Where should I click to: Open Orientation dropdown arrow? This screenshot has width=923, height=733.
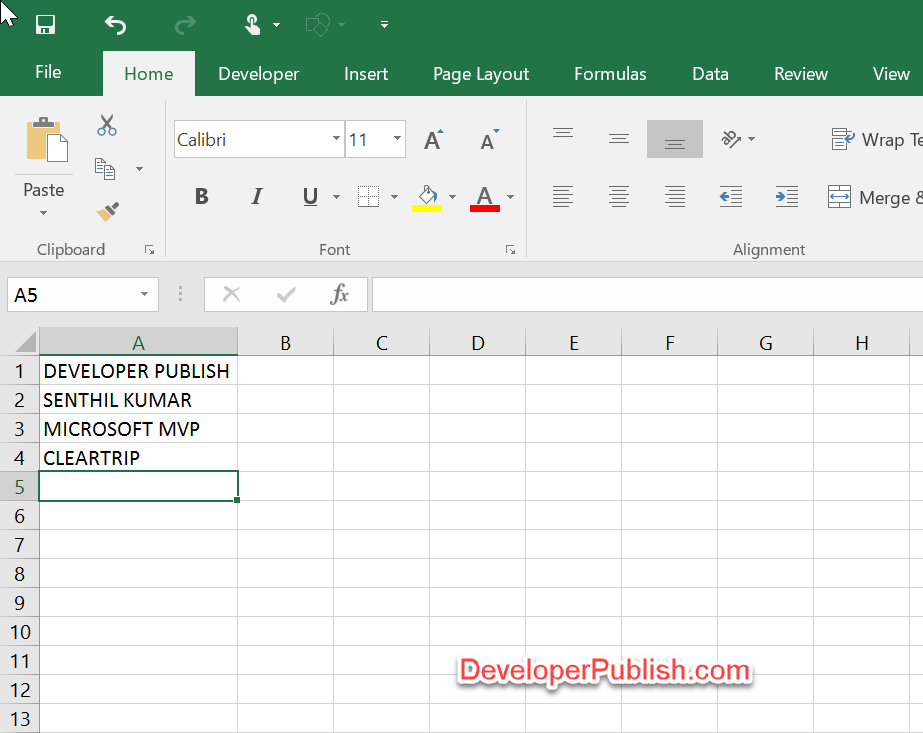point(751,139)
